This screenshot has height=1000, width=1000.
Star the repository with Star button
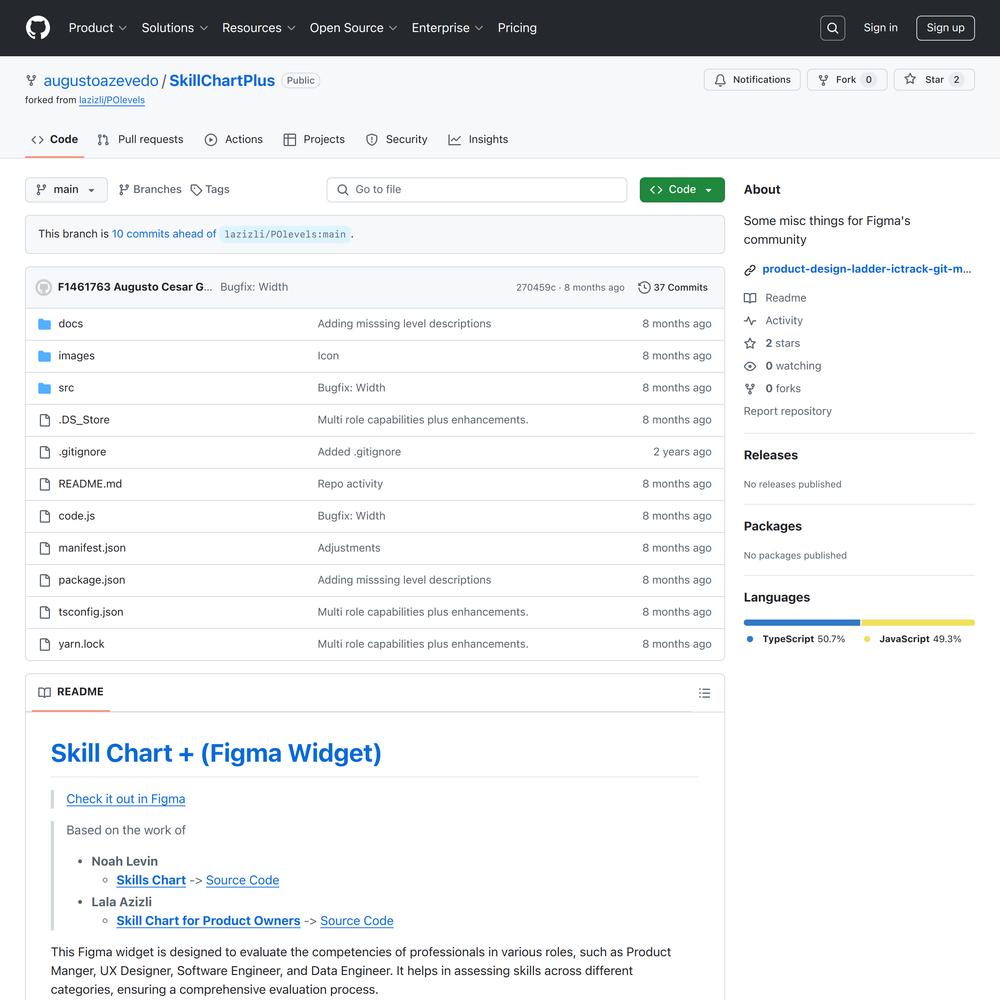pyautogui.click(x=934, y=80)
